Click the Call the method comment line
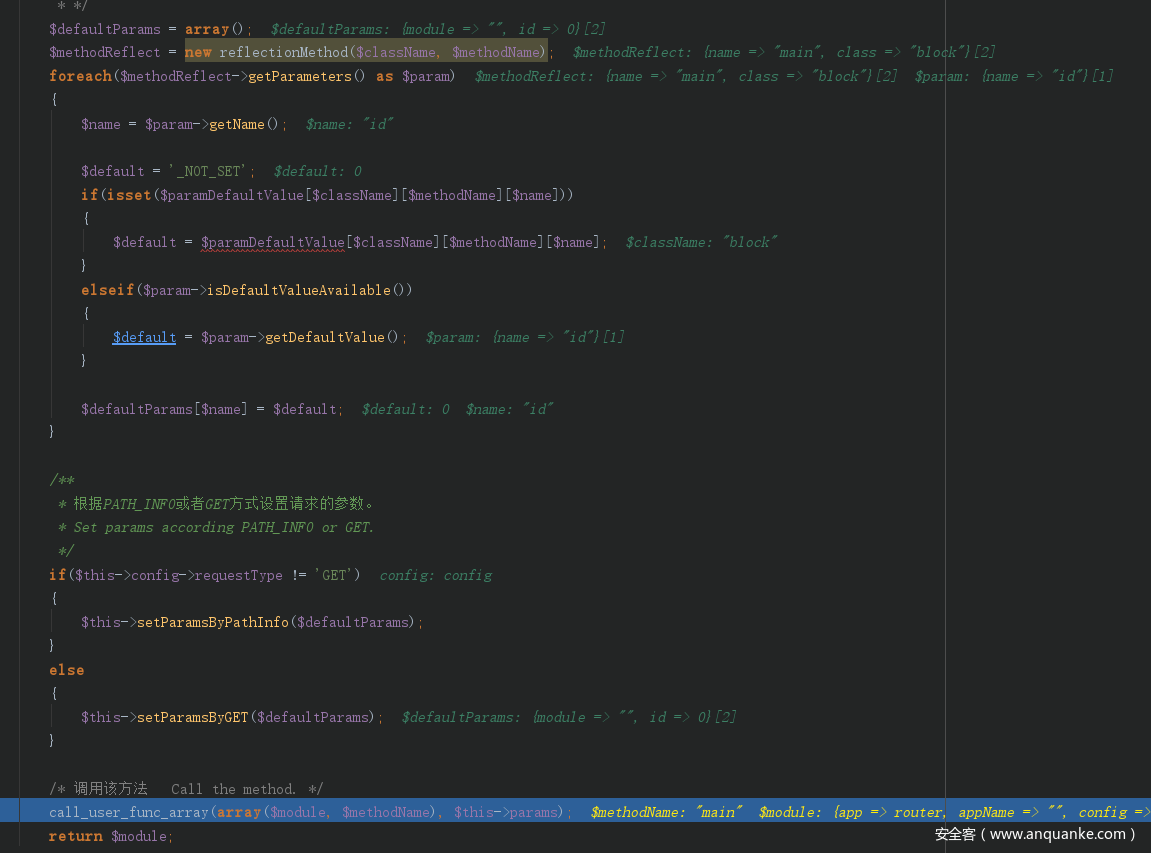1151x853 pixels. coord(196,789)
